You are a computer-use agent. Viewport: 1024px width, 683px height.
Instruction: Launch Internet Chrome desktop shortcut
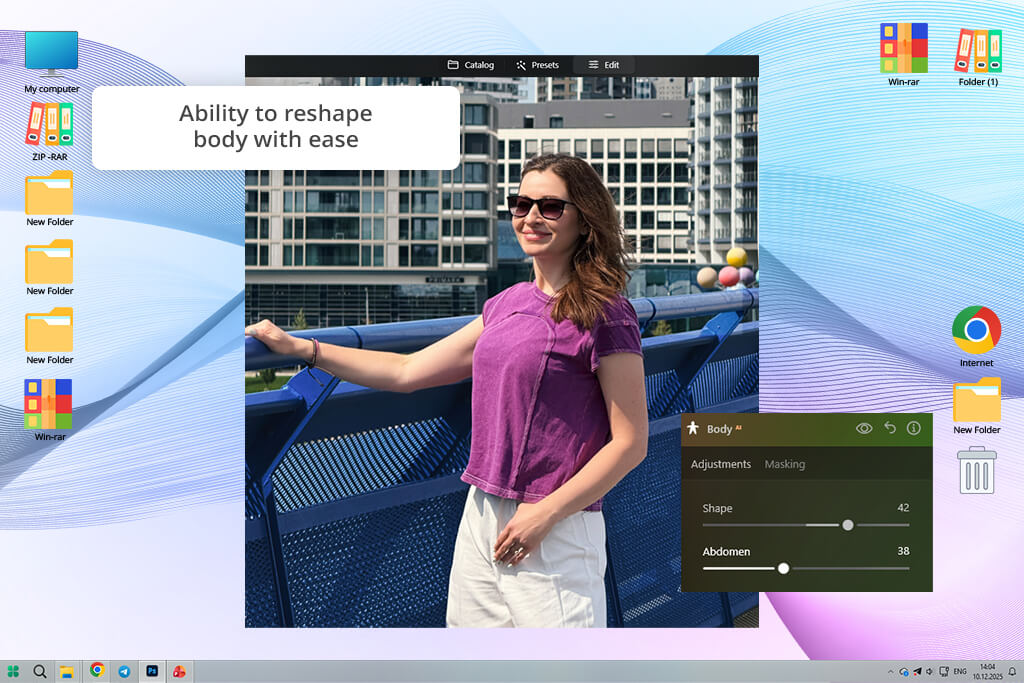pos(976,336)
